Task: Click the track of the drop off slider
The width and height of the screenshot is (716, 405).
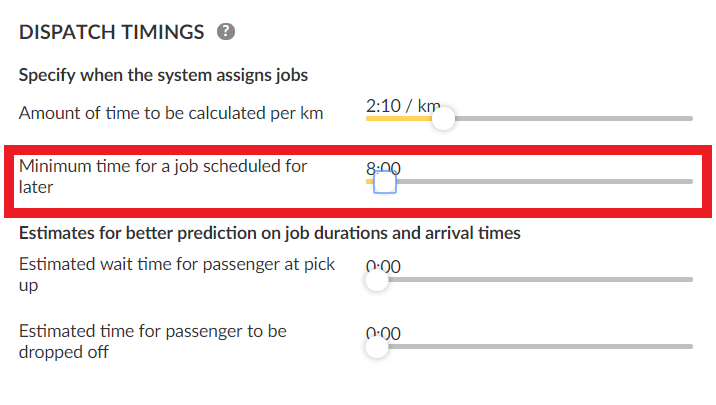Action: pyautogui.click(x=540, y=347)
